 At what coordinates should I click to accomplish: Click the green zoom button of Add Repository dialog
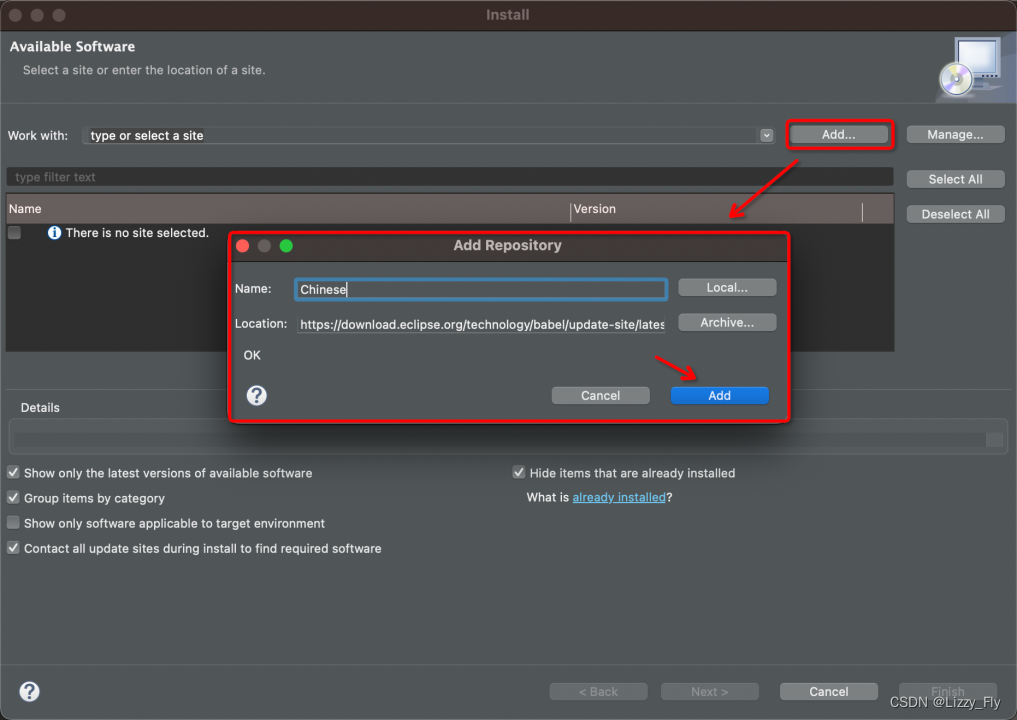coord(286,246)
